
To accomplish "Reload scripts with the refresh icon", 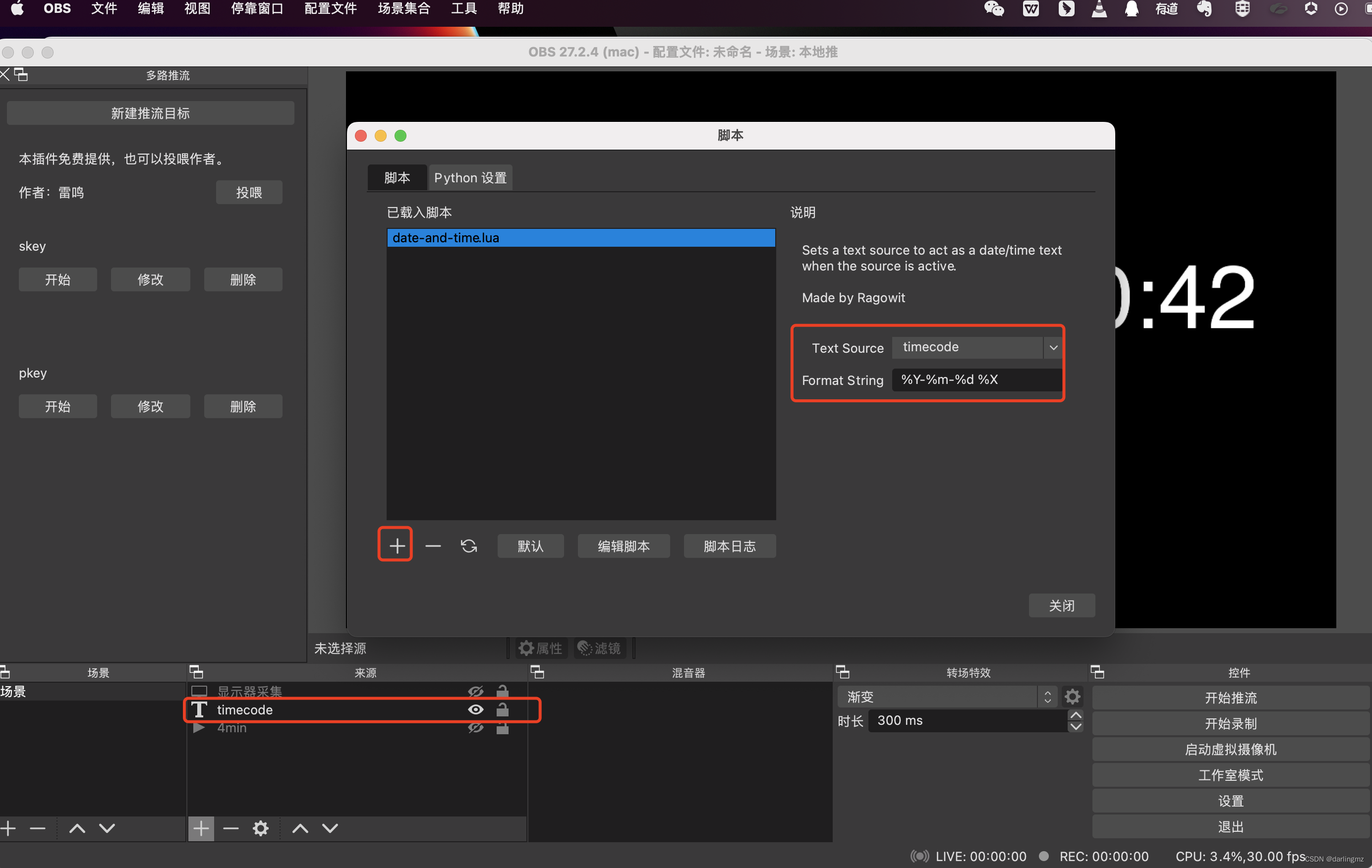I will (x=469, y=545).
